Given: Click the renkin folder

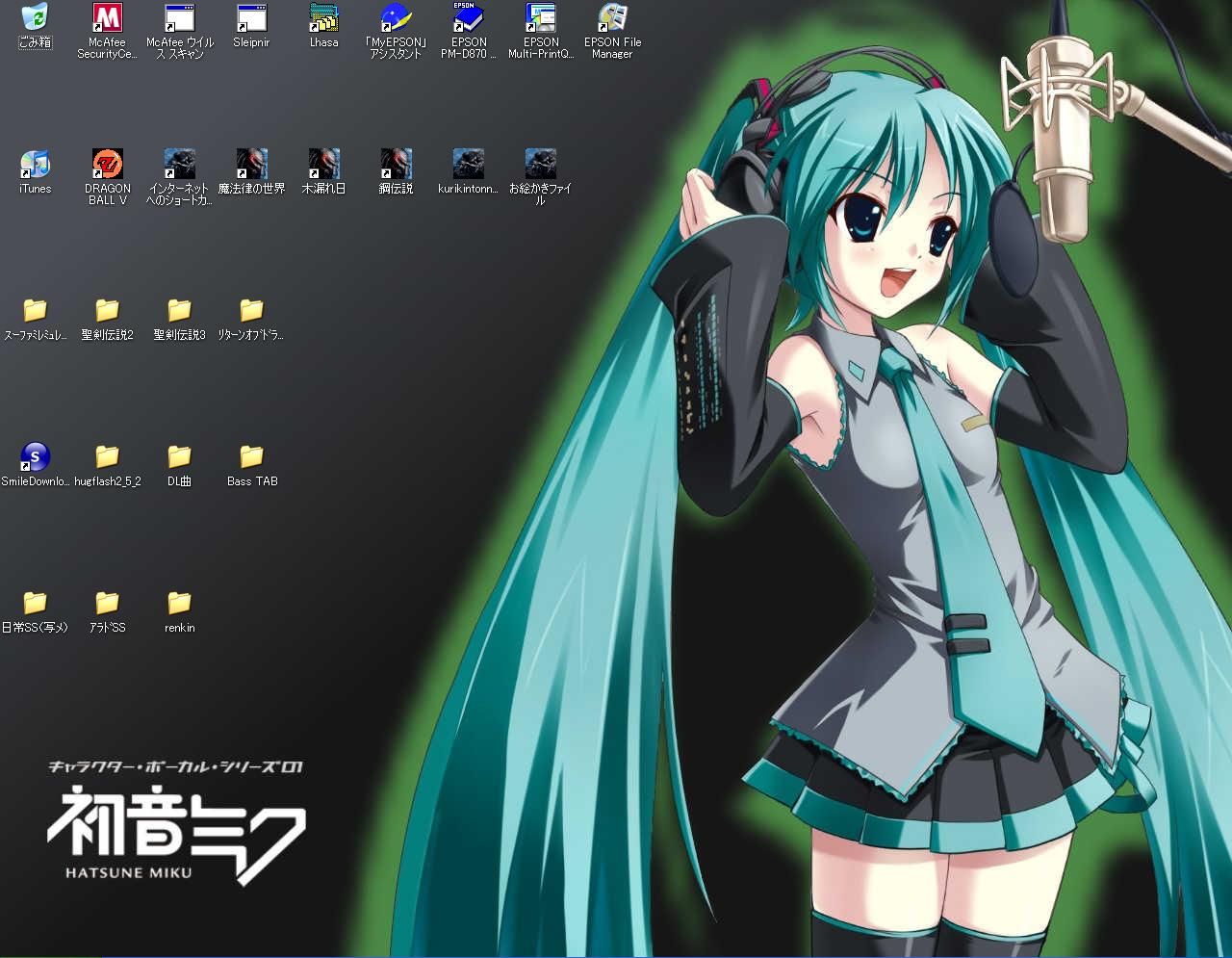Looking at the screenshot, I should 180,611.
